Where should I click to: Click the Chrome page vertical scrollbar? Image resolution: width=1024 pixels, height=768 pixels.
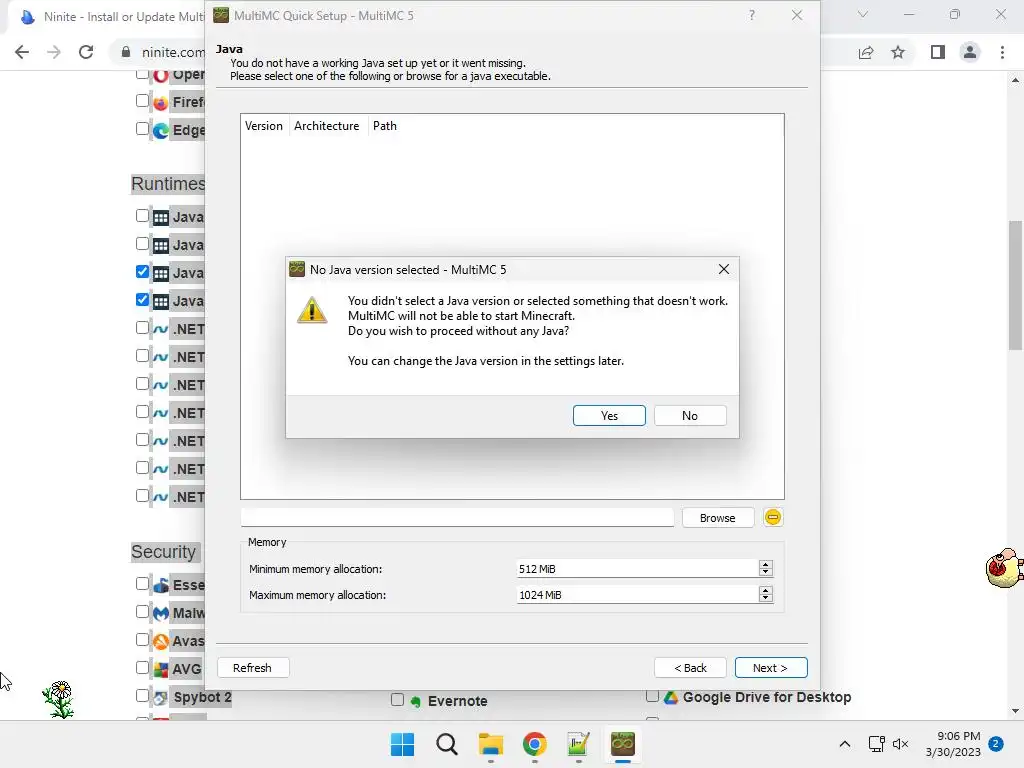coord(1015,285)
